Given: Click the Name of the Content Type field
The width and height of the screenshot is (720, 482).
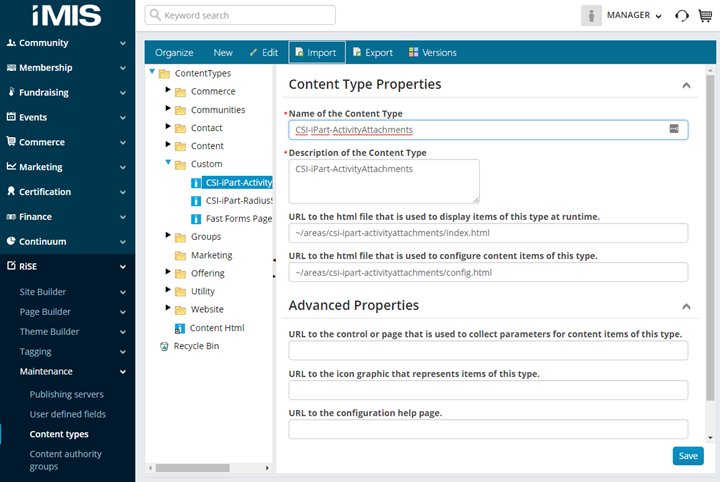Looking at the screenshot, I should pos(478,129).
